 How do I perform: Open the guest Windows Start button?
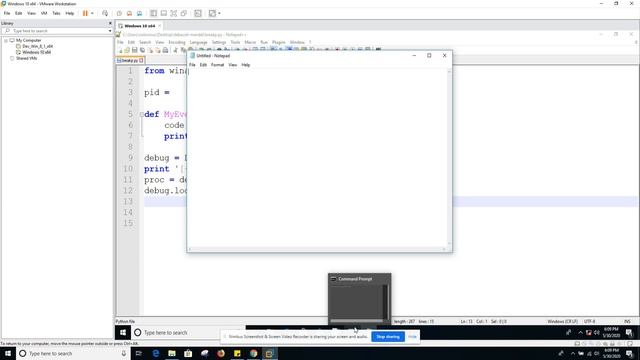click(123, 333)
